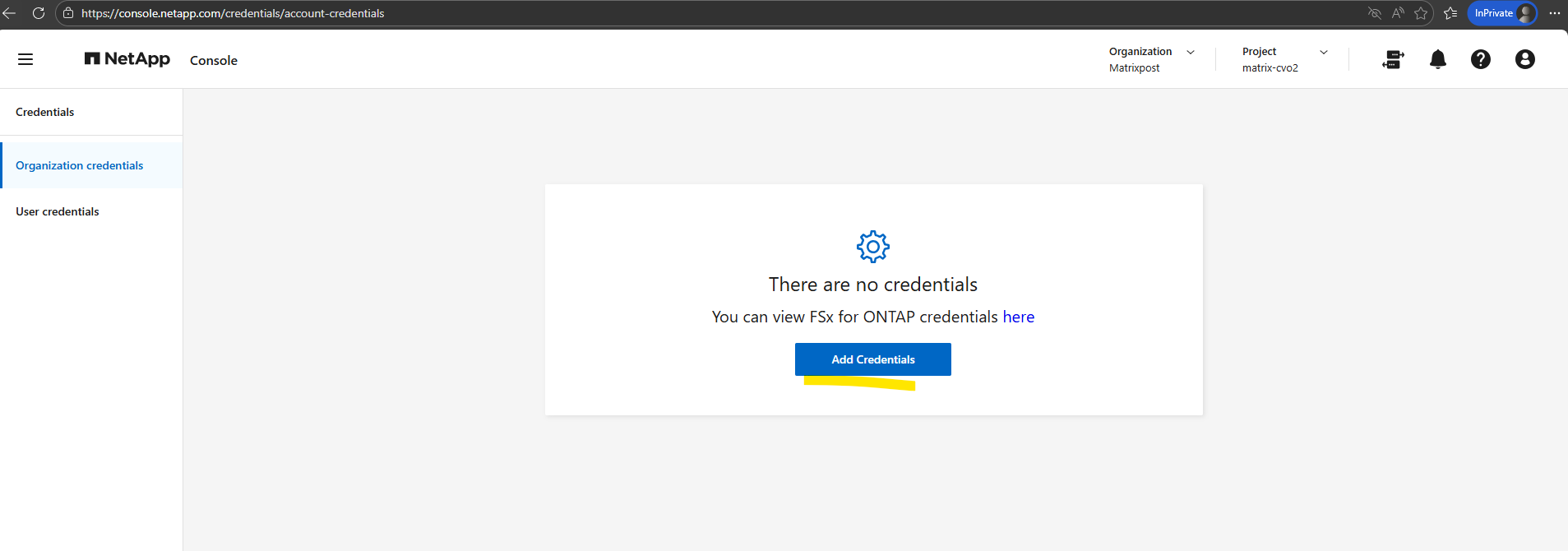Viewport: 1568px width, 551px height.
Task: Follow the 'here' FSx credentials link
Action: point(1019,317)
